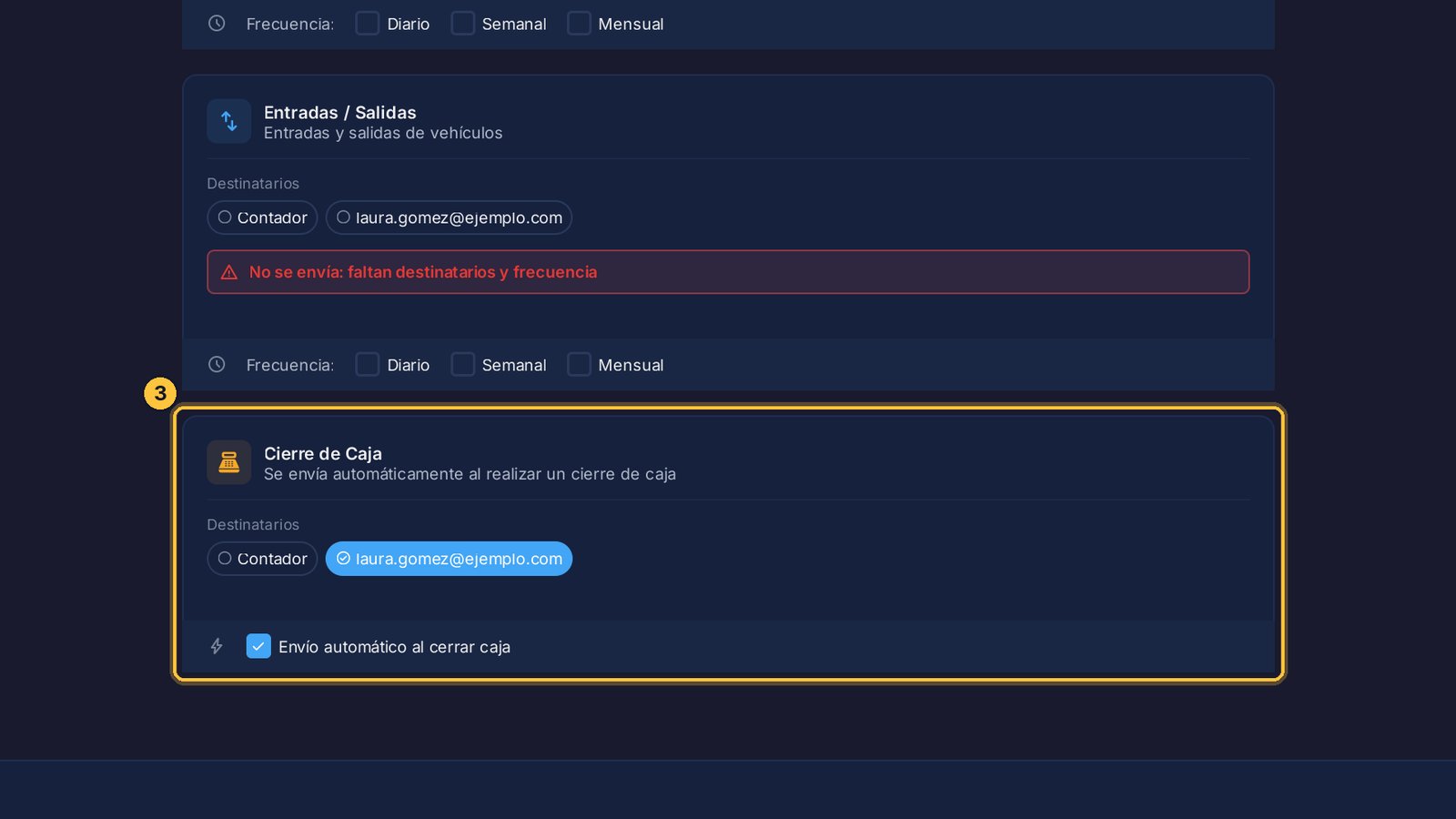Image resolution: width=1456 pixels, height=819 pixels.
Task: Click the "Entradas / Salidas" card title
Action: coord(340,113)
